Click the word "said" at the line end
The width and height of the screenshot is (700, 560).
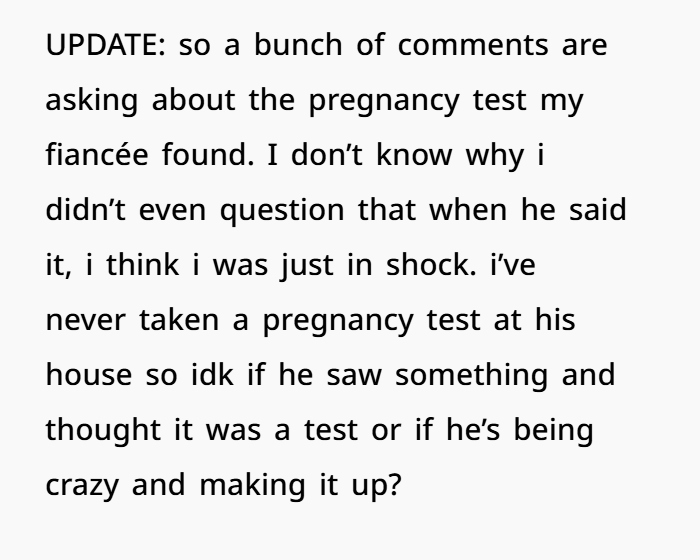click(597, 212)
